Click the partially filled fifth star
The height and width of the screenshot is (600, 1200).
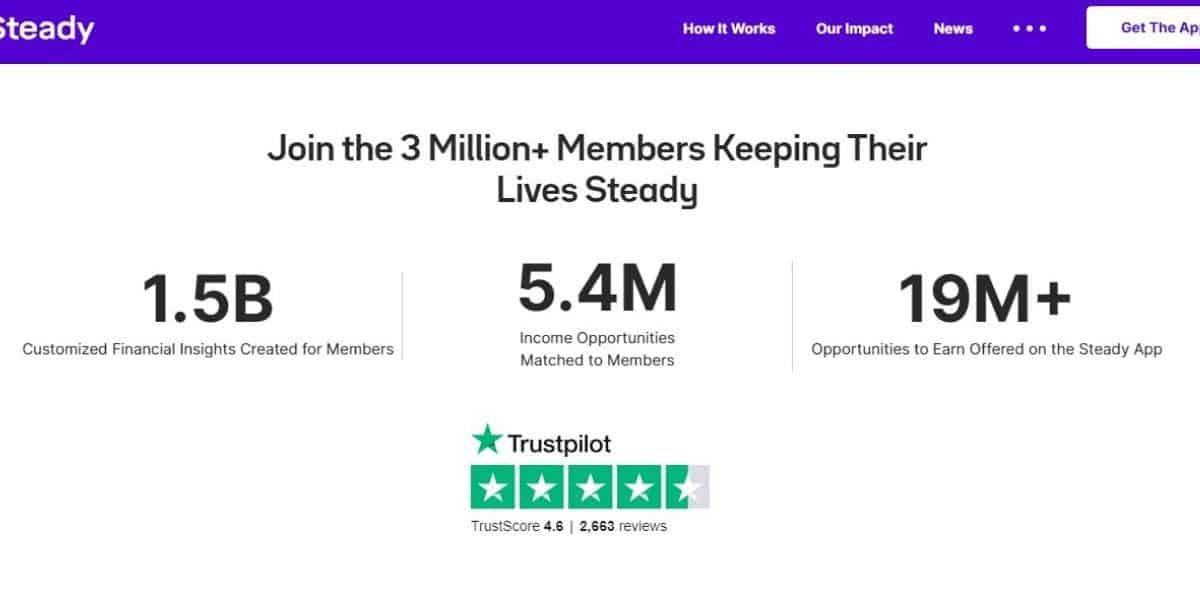[x=687, y=488]
